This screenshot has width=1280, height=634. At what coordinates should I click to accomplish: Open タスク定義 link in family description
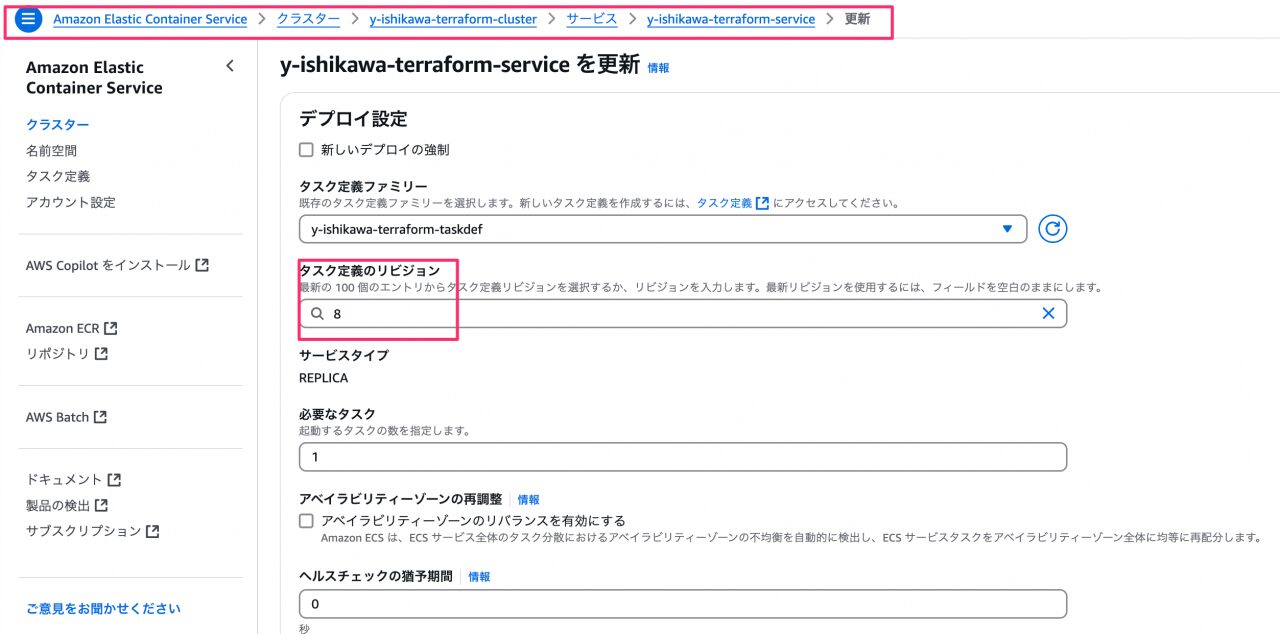tap(724, 202)
